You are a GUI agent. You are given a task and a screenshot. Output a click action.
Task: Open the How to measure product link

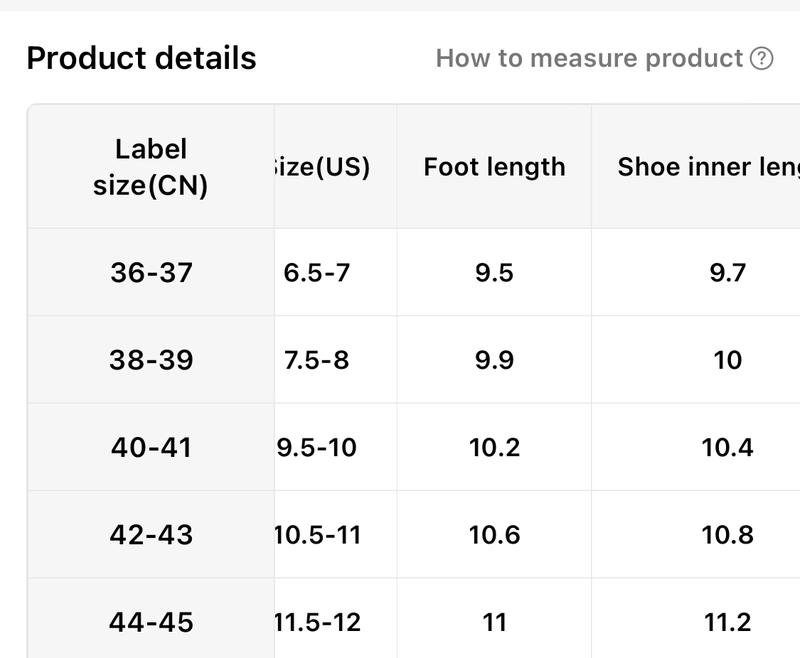pos(589,59)
